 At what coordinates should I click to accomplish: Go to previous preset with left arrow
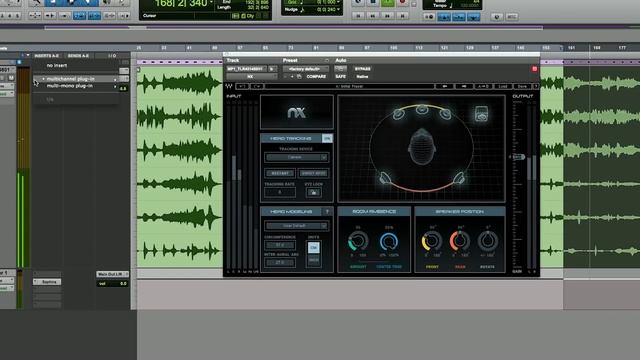click(444, 86)
